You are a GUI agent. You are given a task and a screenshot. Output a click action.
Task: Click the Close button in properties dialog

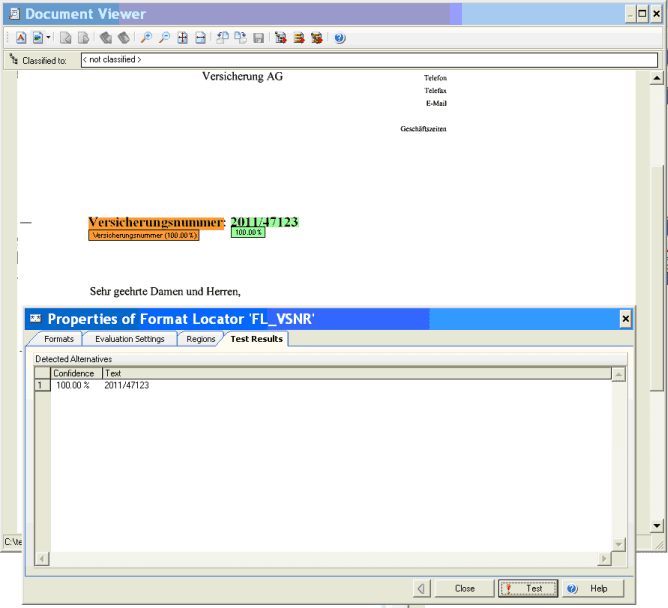[464, 588]
